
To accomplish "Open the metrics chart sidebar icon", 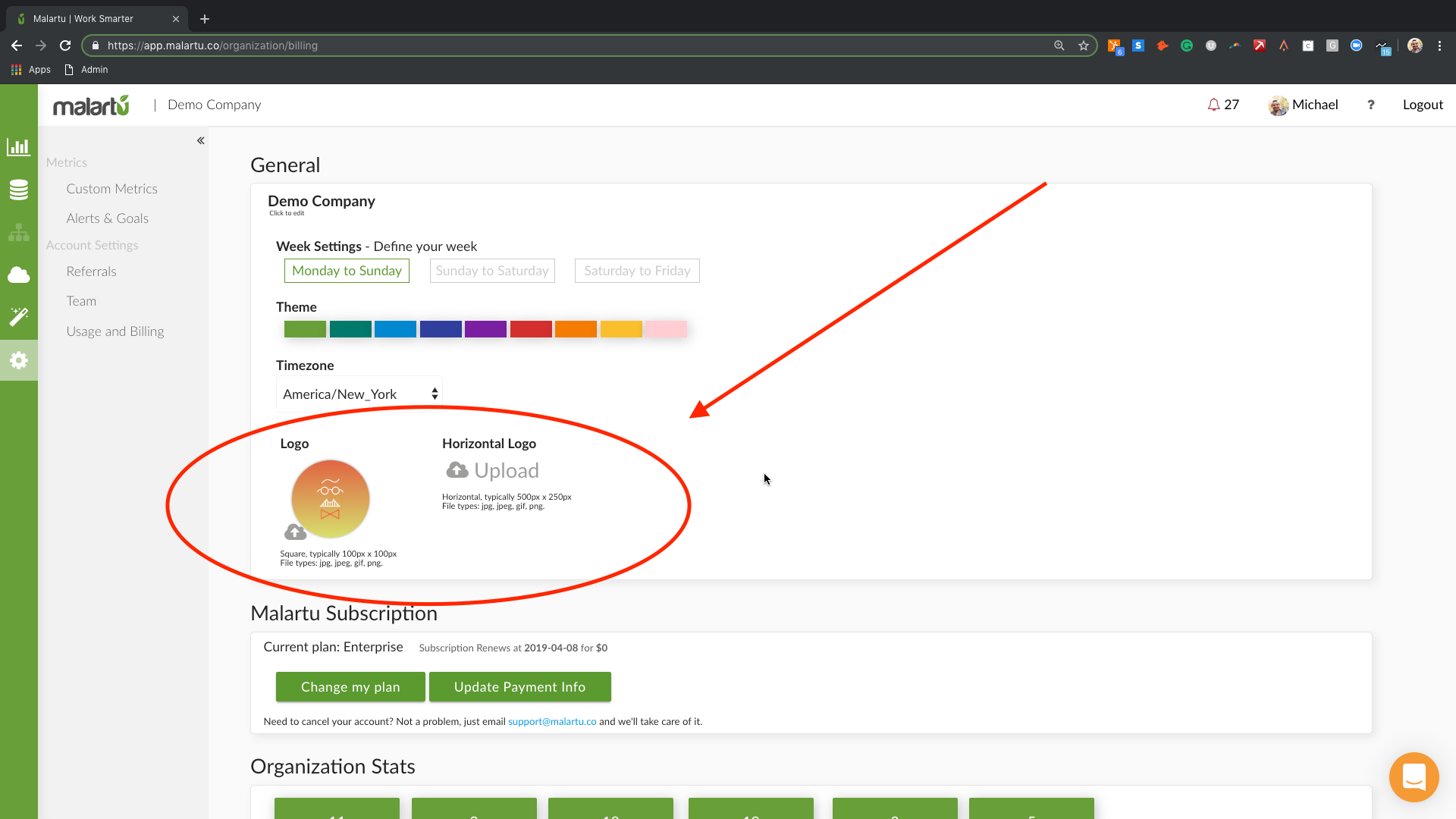I will click(18, 146).
